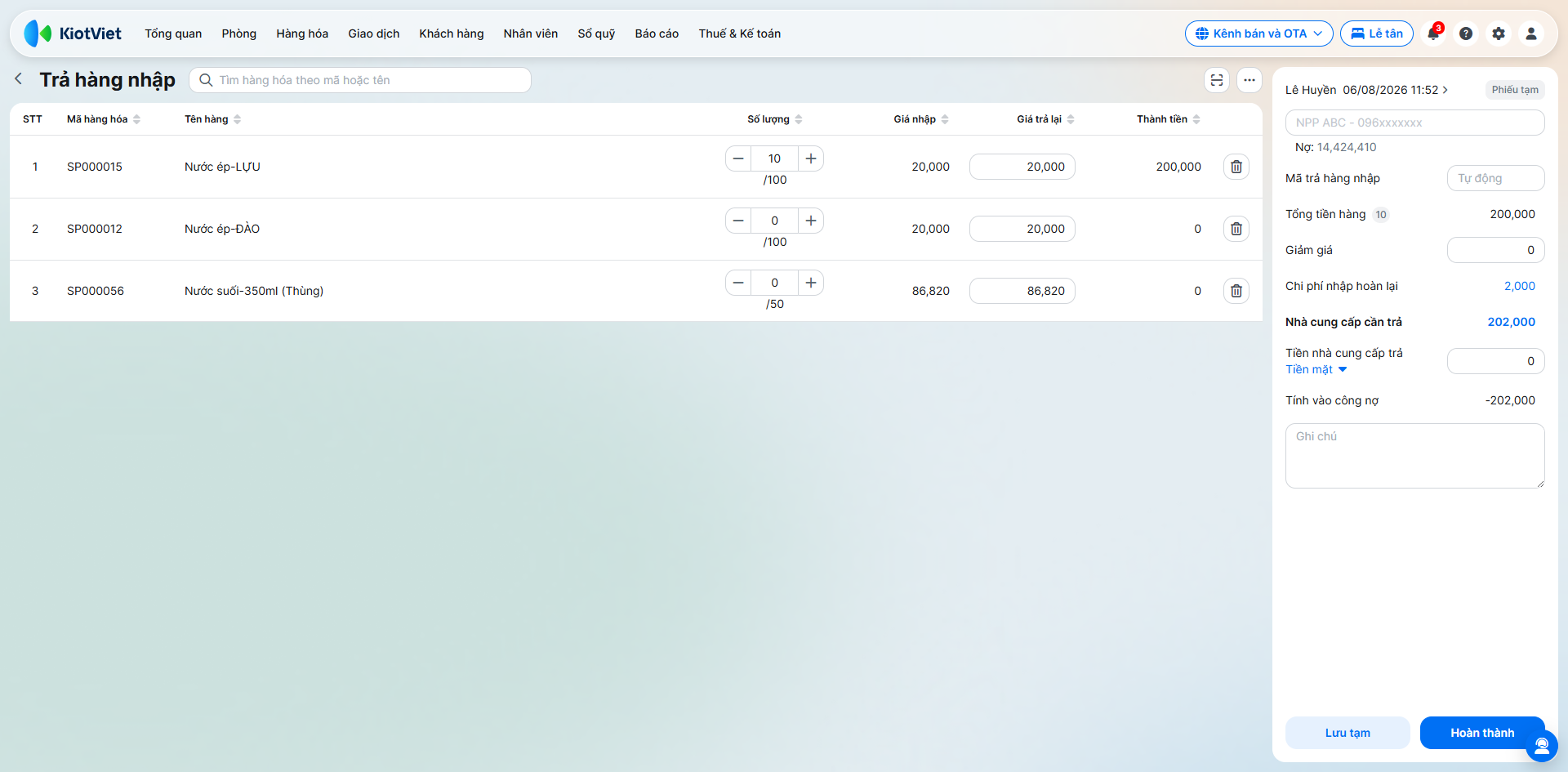Viewport: 1568px width, 772px height.
Task: Open the Phòng menu
Action: point(239,33)
